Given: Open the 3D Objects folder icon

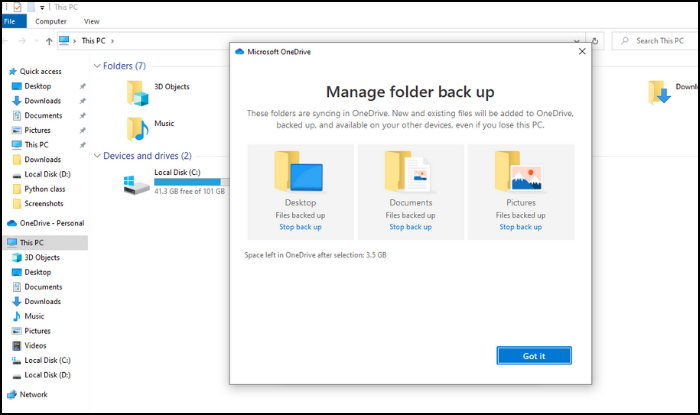Looking at the screenshot, I should pyautogui.click(x=138, y=92).
